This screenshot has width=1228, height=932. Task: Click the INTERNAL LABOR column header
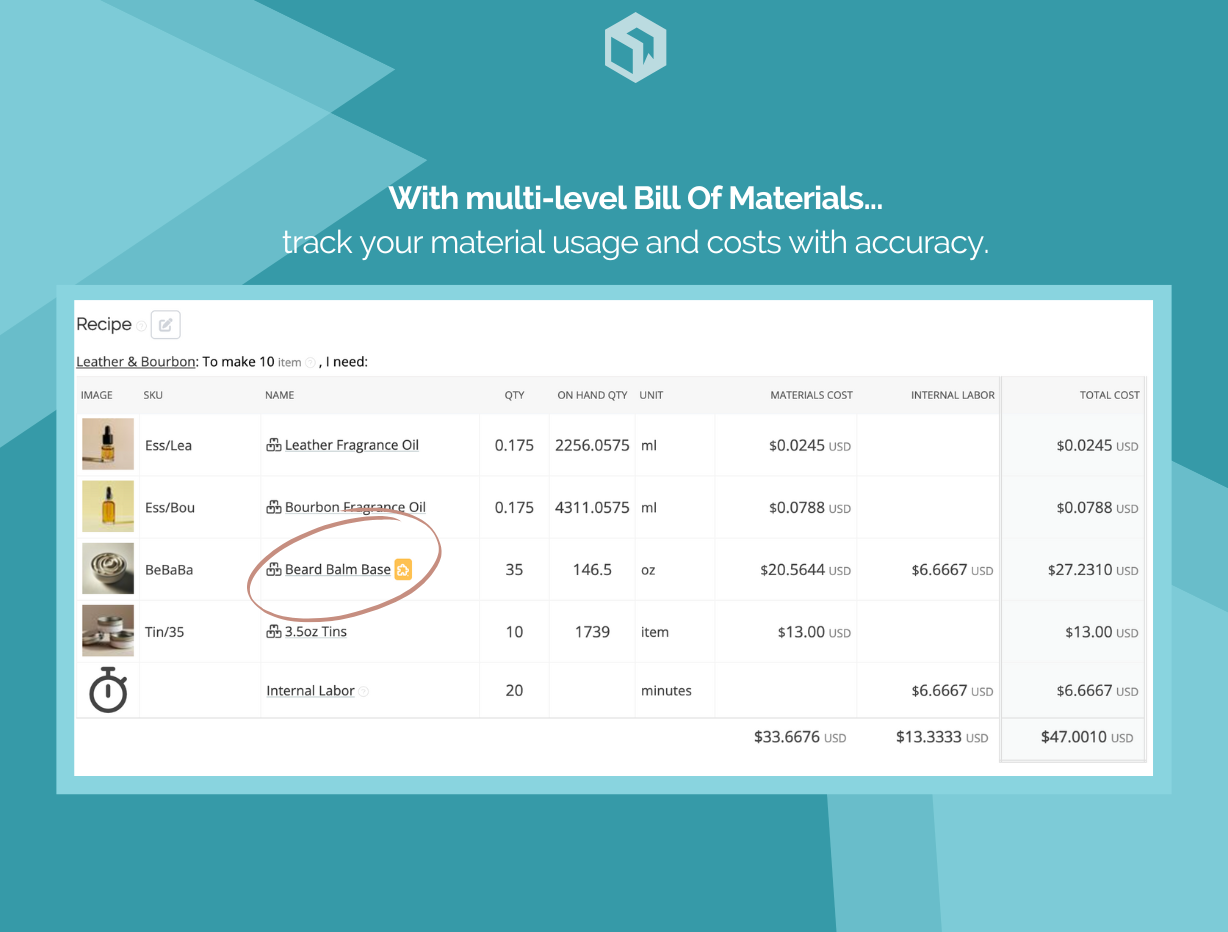[x=953, y=395]
